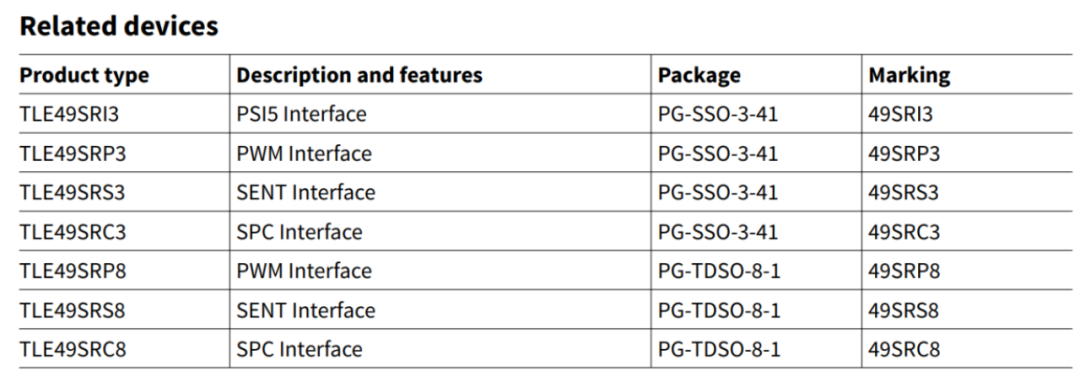Select the Marking column header
Viewport: 1080px width, 371px height.
click(909, 75)
